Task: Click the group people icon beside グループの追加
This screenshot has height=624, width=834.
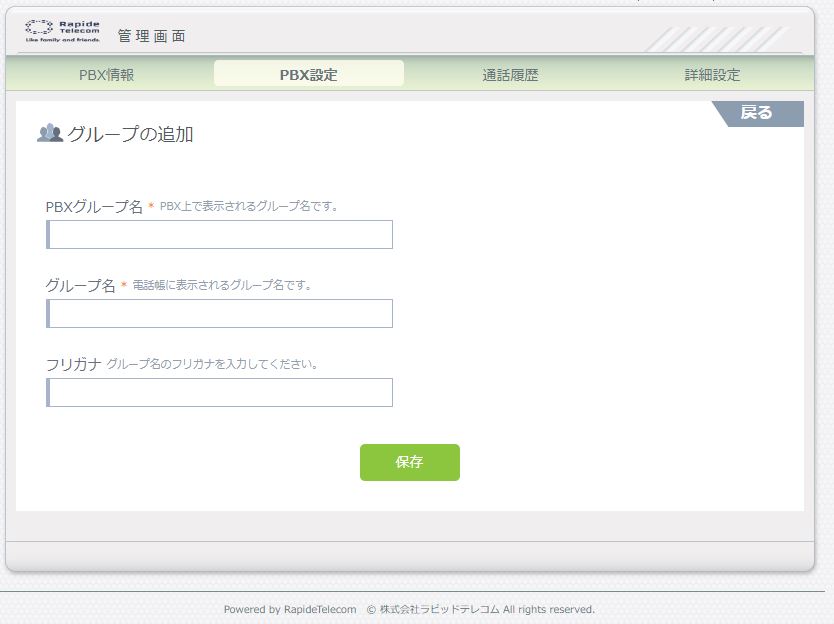Action: coord(50,133)
